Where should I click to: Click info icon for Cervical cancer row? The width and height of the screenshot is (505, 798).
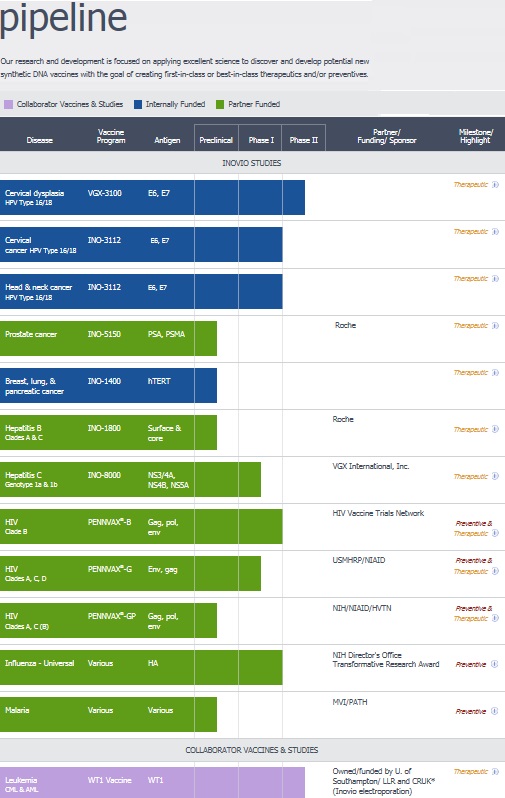pos(495,232)
